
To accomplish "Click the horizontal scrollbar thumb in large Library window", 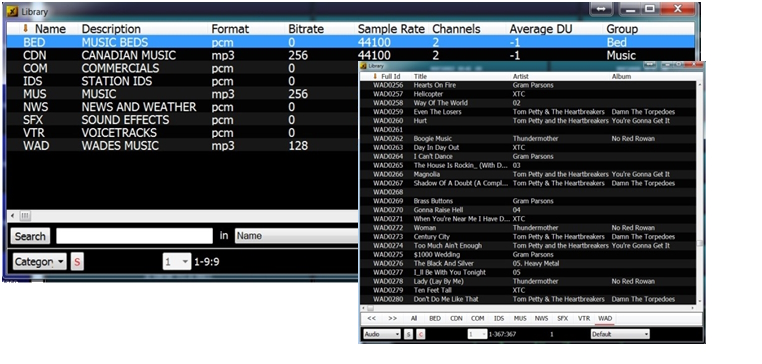I will 25,216.
